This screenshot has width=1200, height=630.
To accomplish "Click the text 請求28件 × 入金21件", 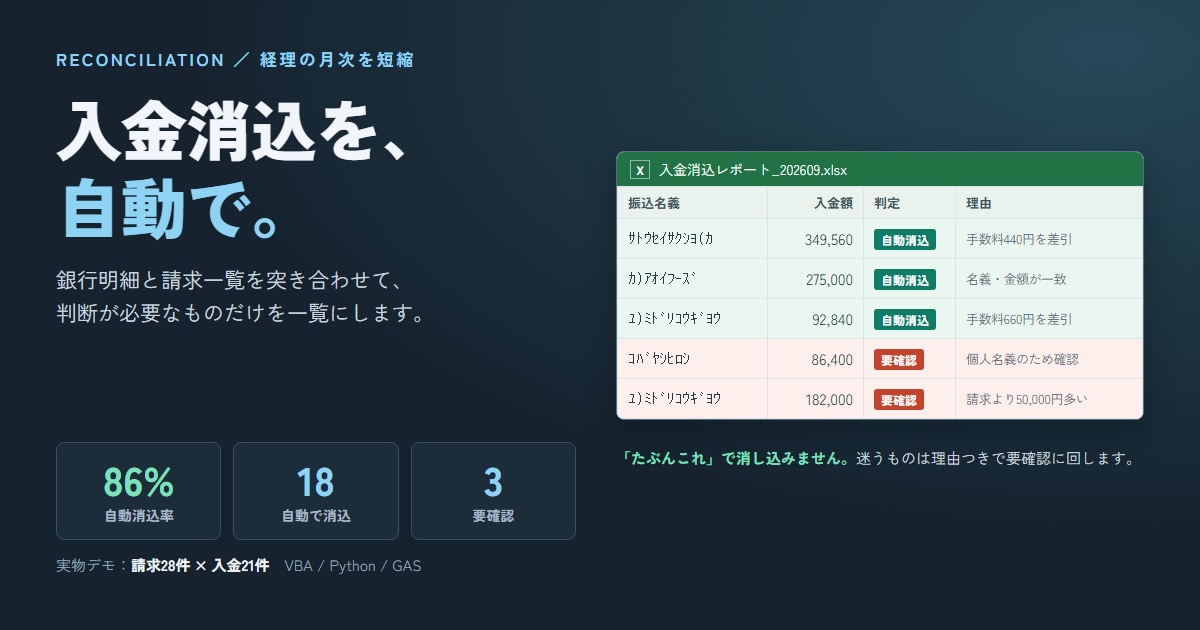I will tap(200, 566).
